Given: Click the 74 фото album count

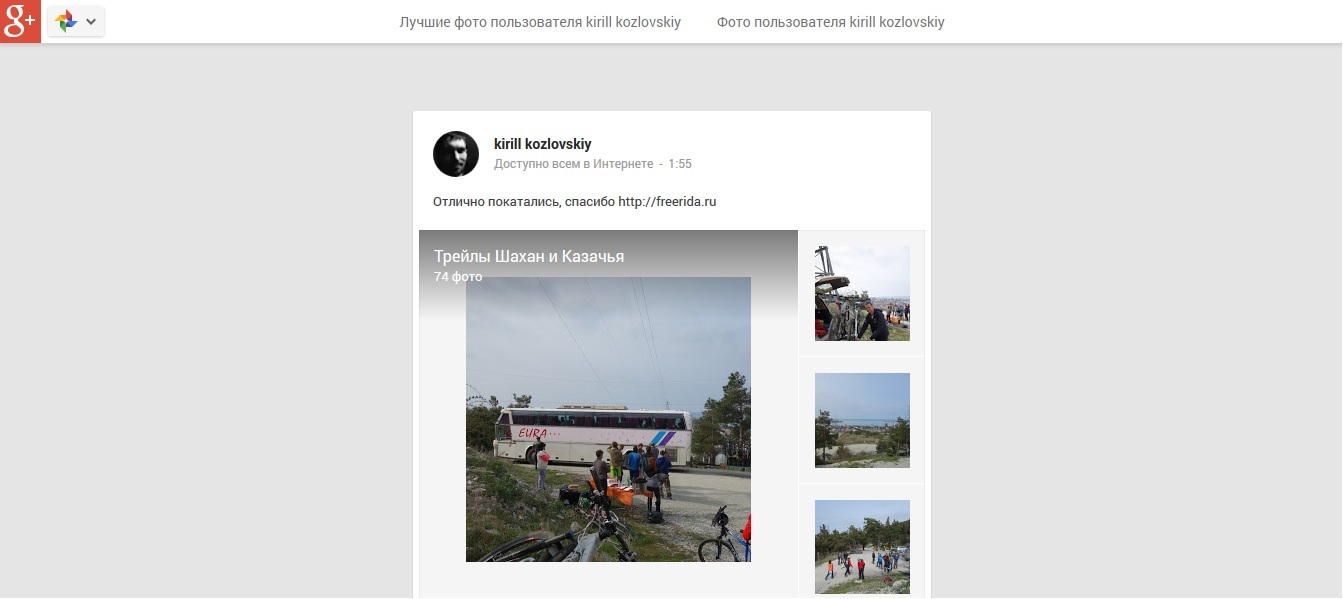Looking at the screenshot, I should [x=458, y=277].
